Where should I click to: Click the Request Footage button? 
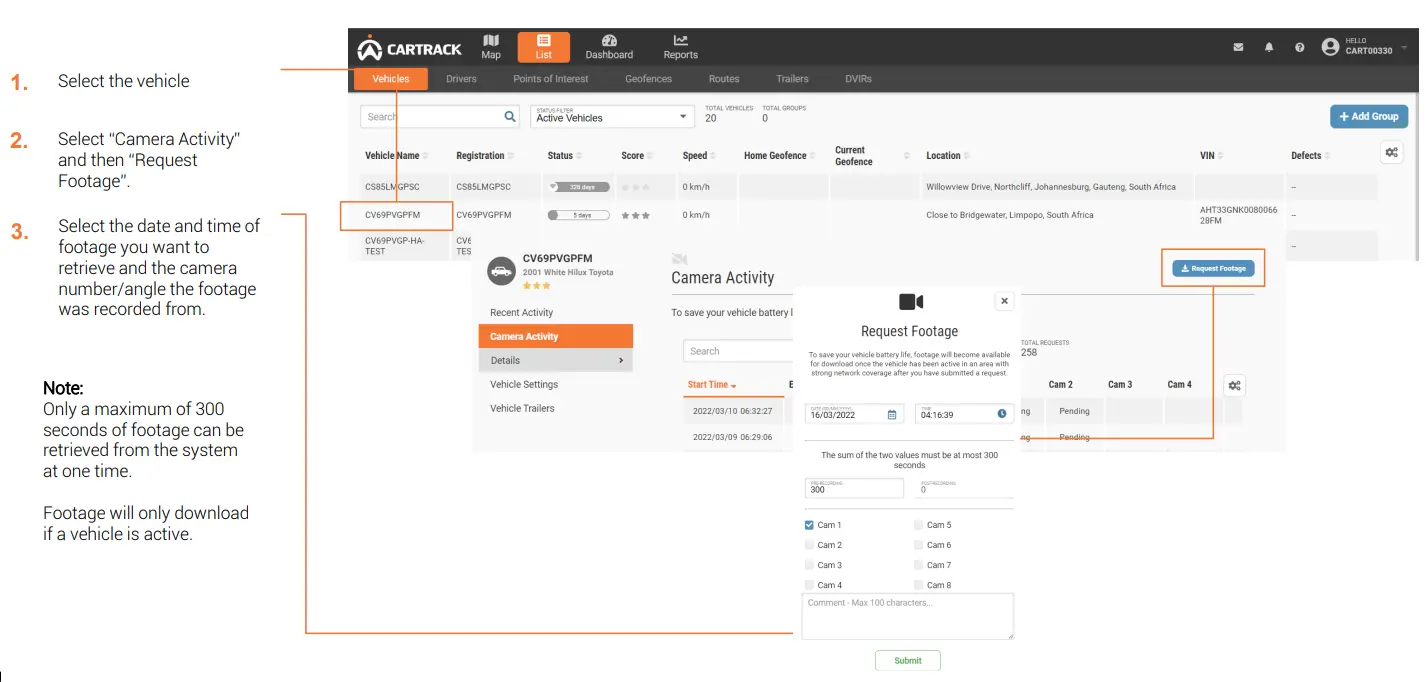(x=1213, y=268)
